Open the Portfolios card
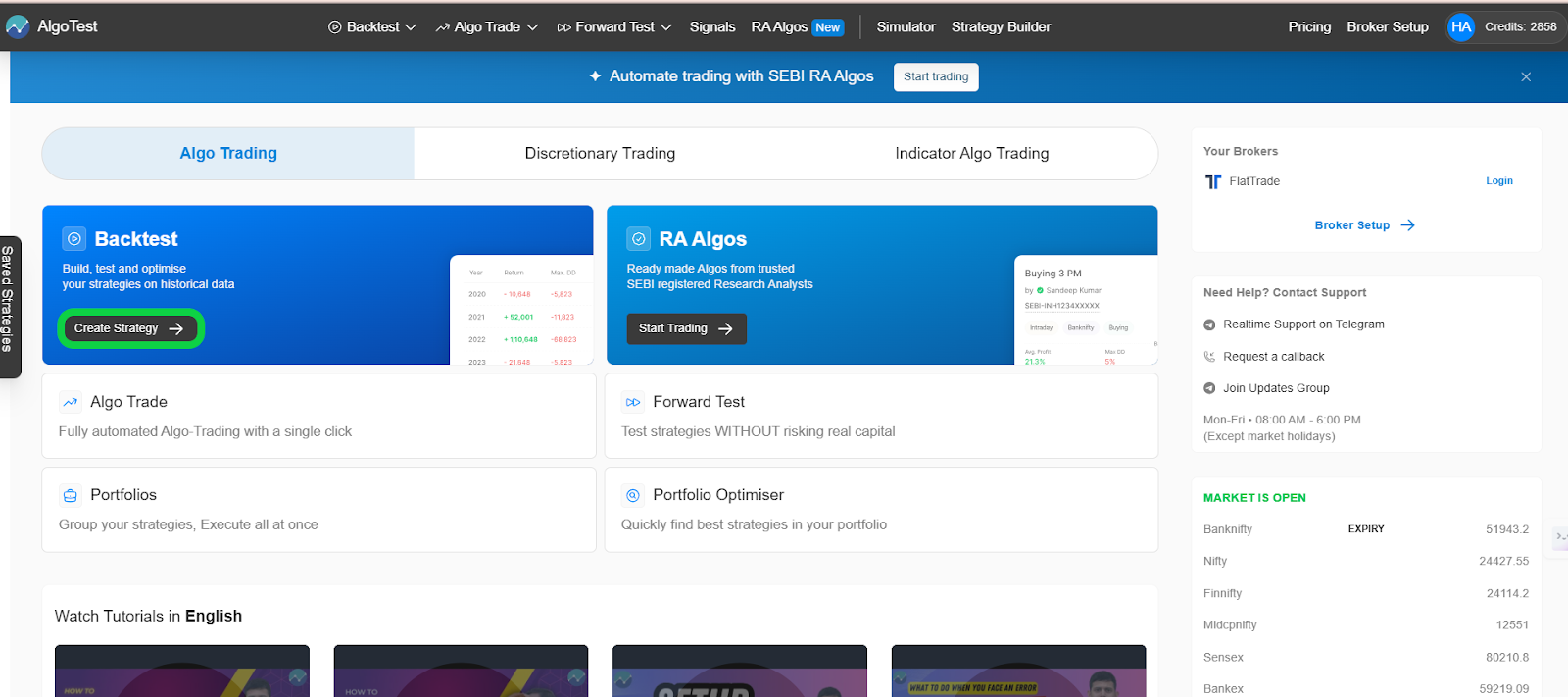The image size is (1568, 697). coord(318,510)
